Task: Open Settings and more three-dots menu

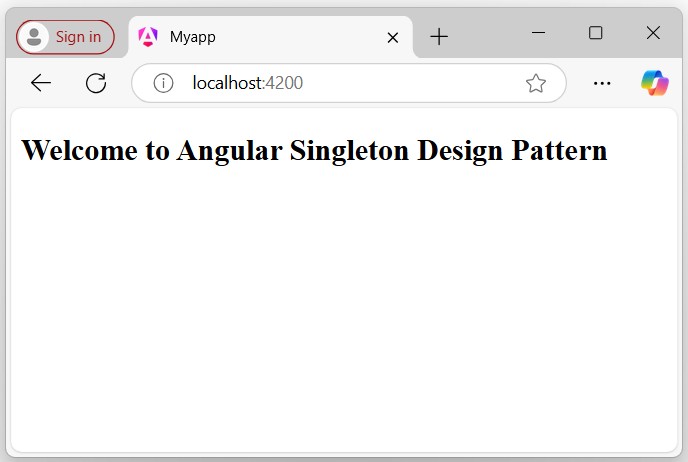Action: pyautogui.click(x=602, y=83)
